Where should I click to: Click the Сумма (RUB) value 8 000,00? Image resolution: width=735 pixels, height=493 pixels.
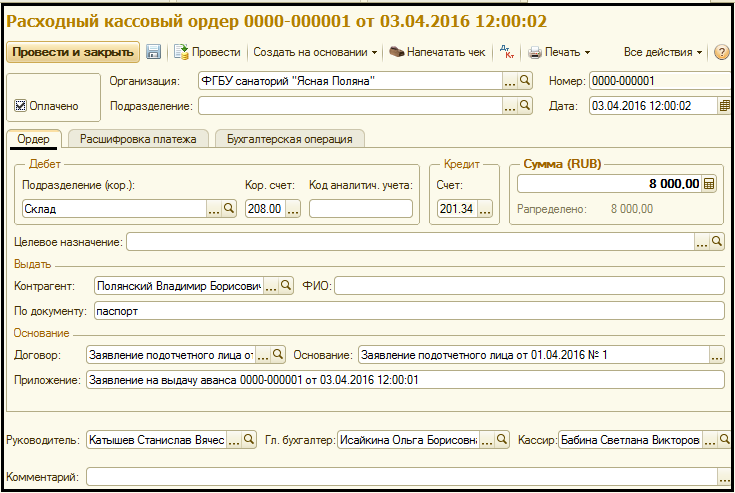coord(674,184)
